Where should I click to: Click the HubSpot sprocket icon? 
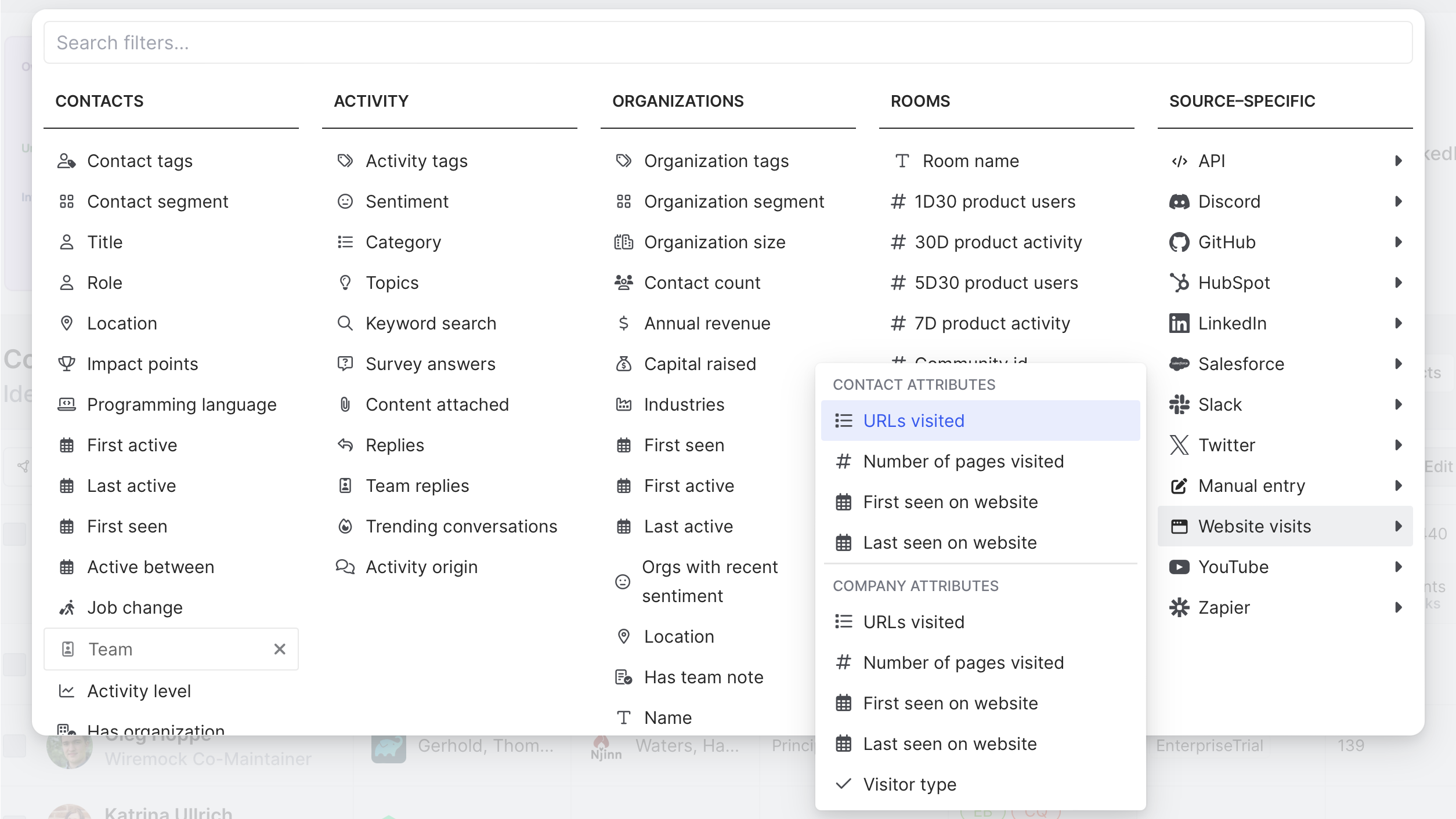(x=1179, y=283)
